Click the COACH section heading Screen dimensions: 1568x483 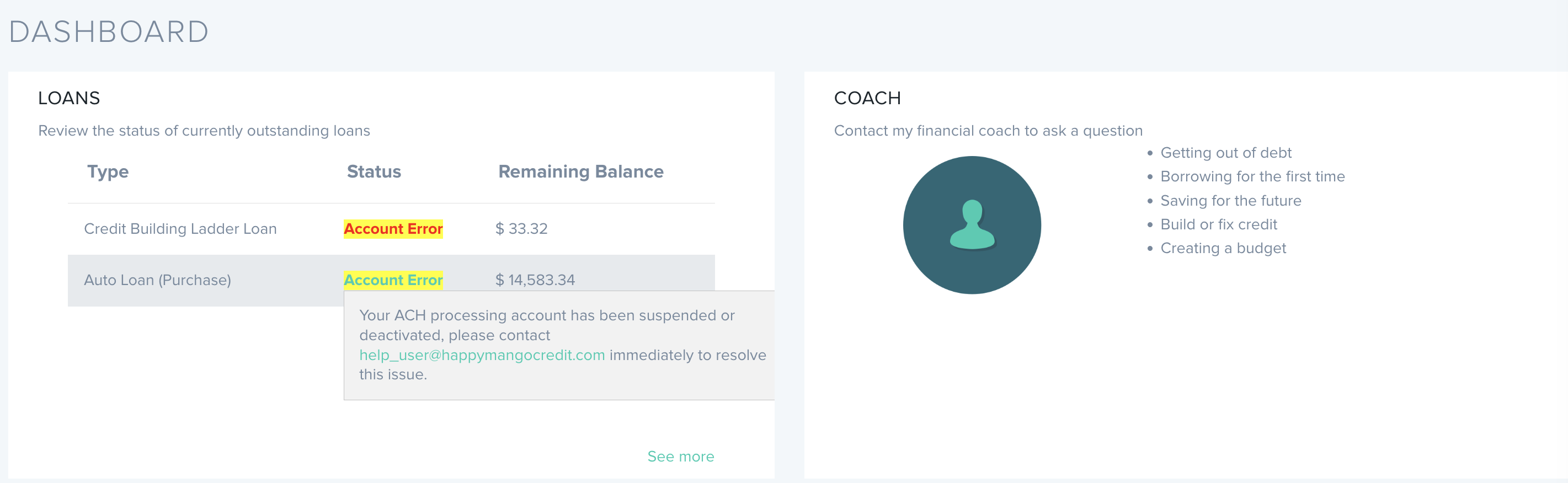(x=867, y=98)
